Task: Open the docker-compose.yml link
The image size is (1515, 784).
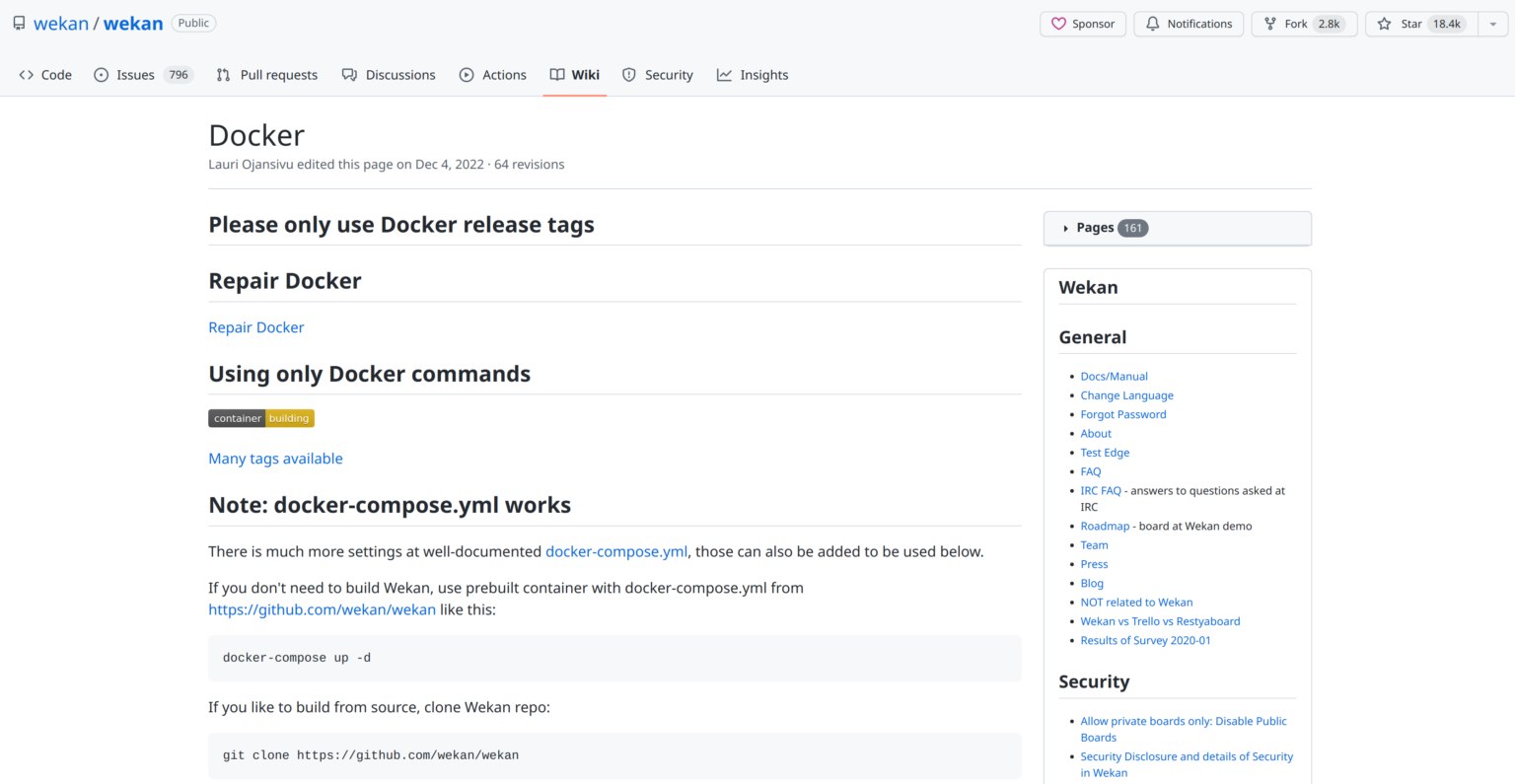Action: [616, 551]
